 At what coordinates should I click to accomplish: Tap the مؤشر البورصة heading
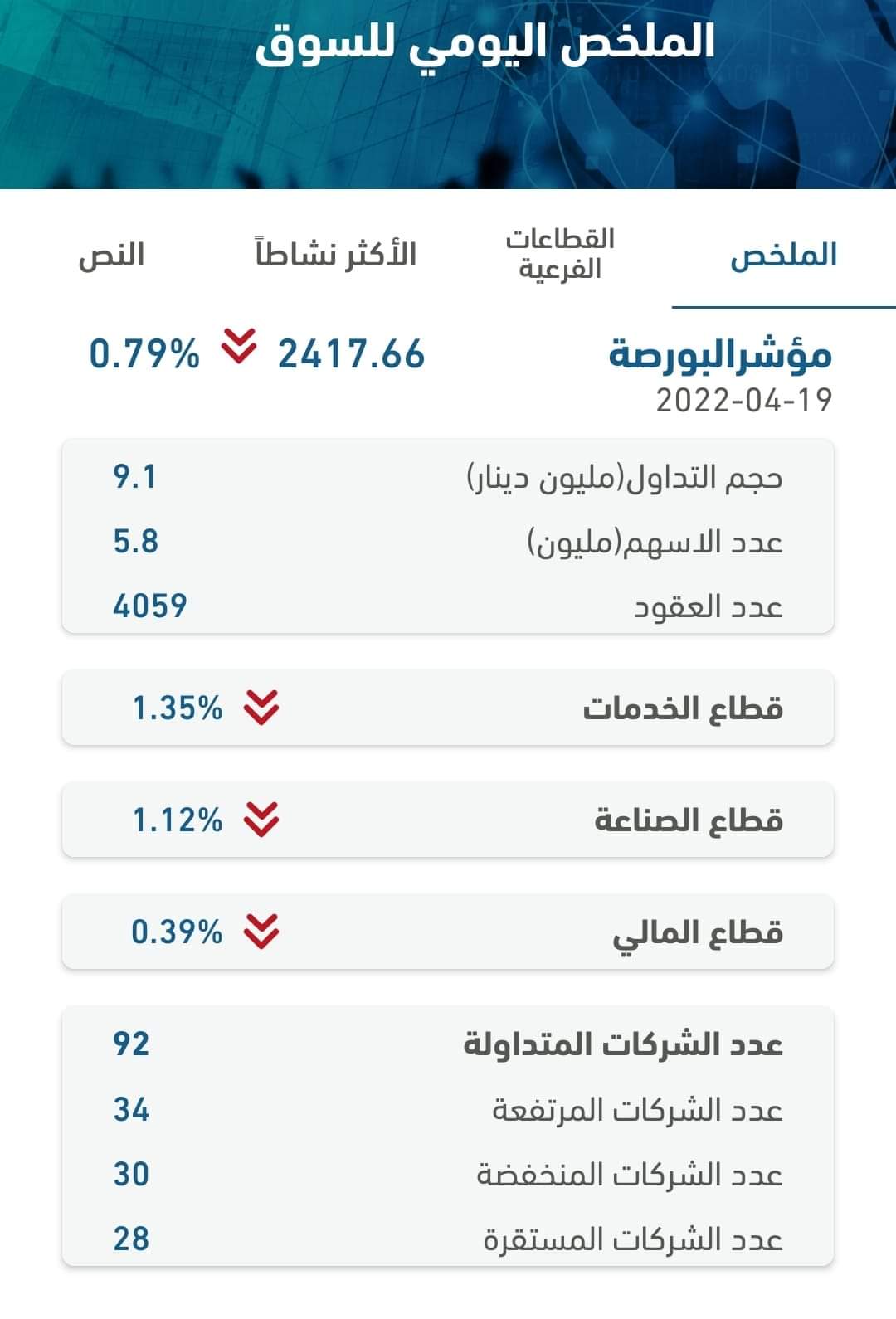pos(720,355)
